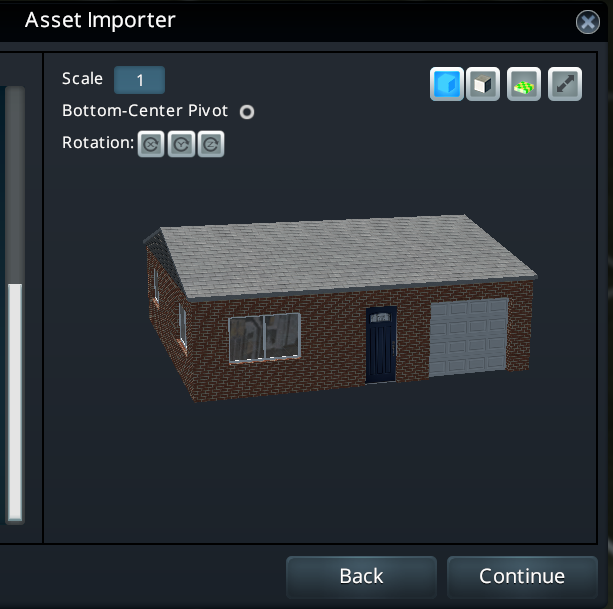Click the Back button
This screenshot has width=613, height=609.
[x=361, y=577]
